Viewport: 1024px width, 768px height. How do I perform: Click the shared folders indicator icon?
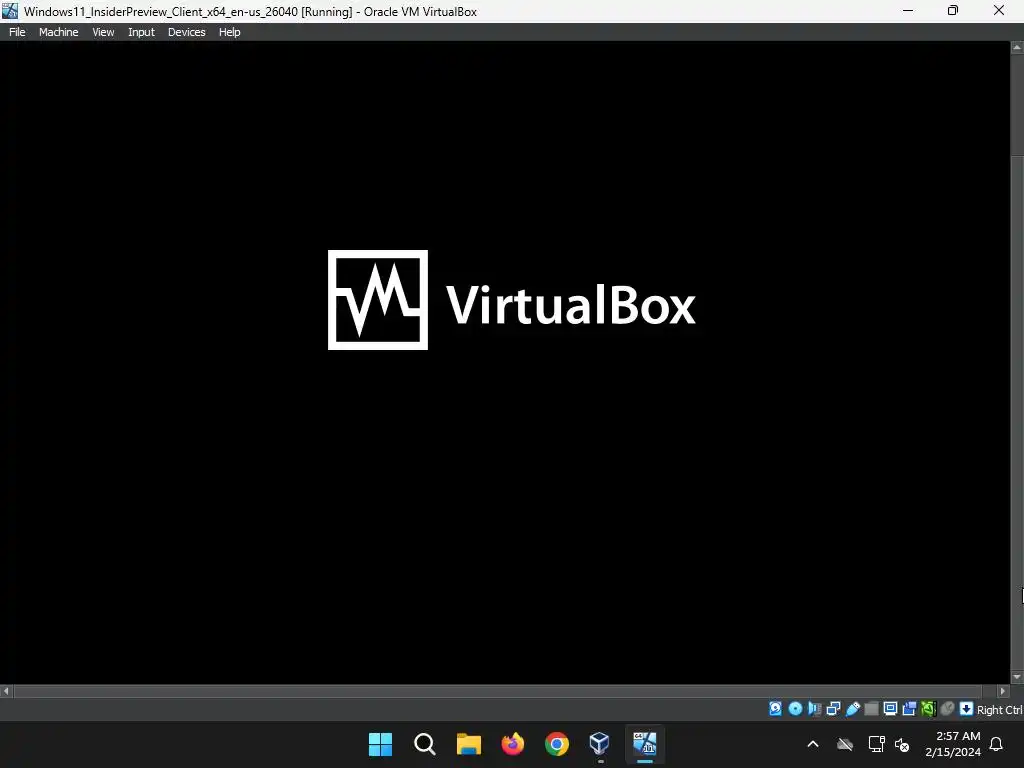[x=871, y=709]
